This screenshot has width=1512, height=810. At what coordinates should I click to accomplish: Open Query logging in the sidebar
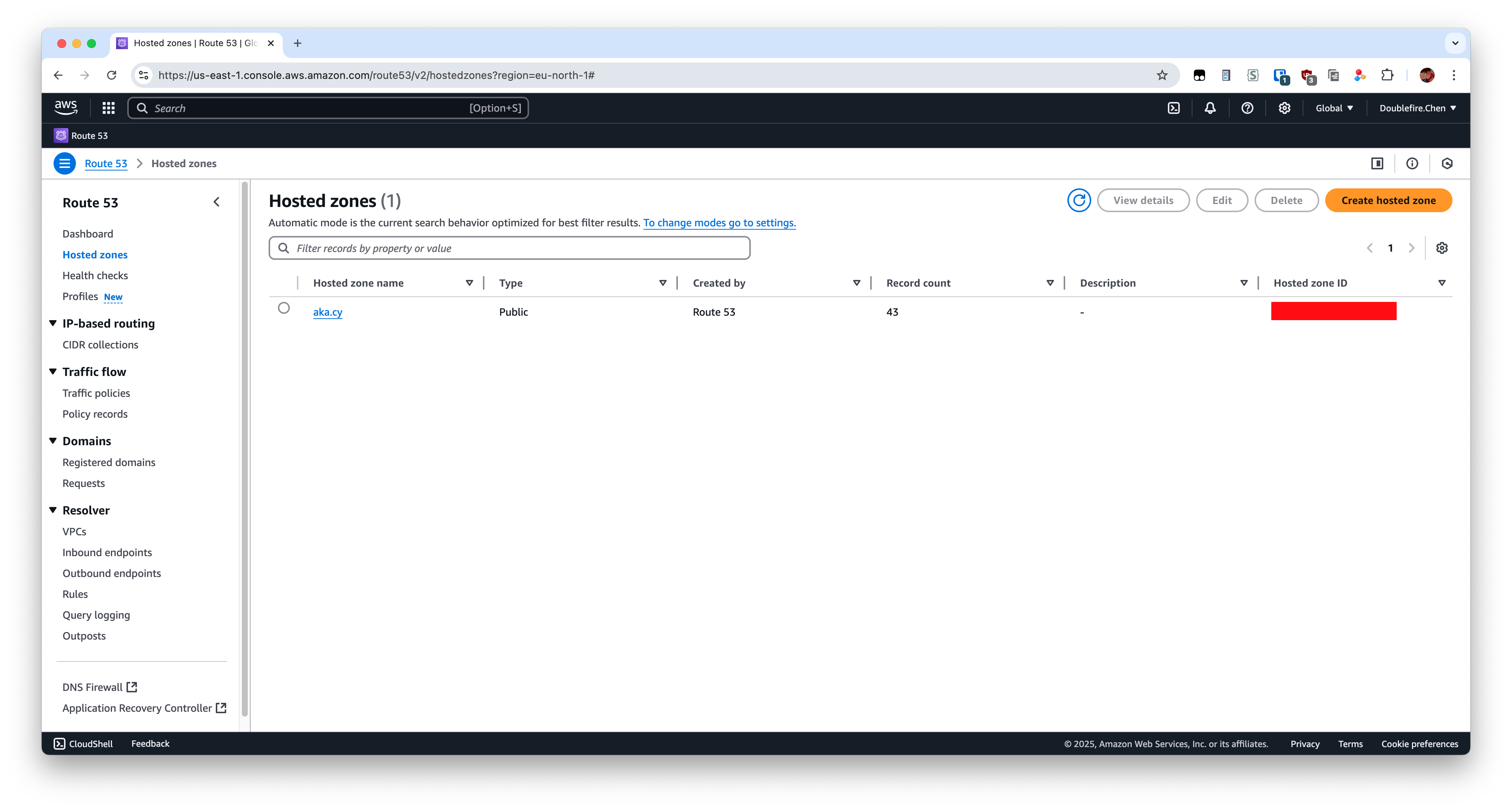(96, 615)
